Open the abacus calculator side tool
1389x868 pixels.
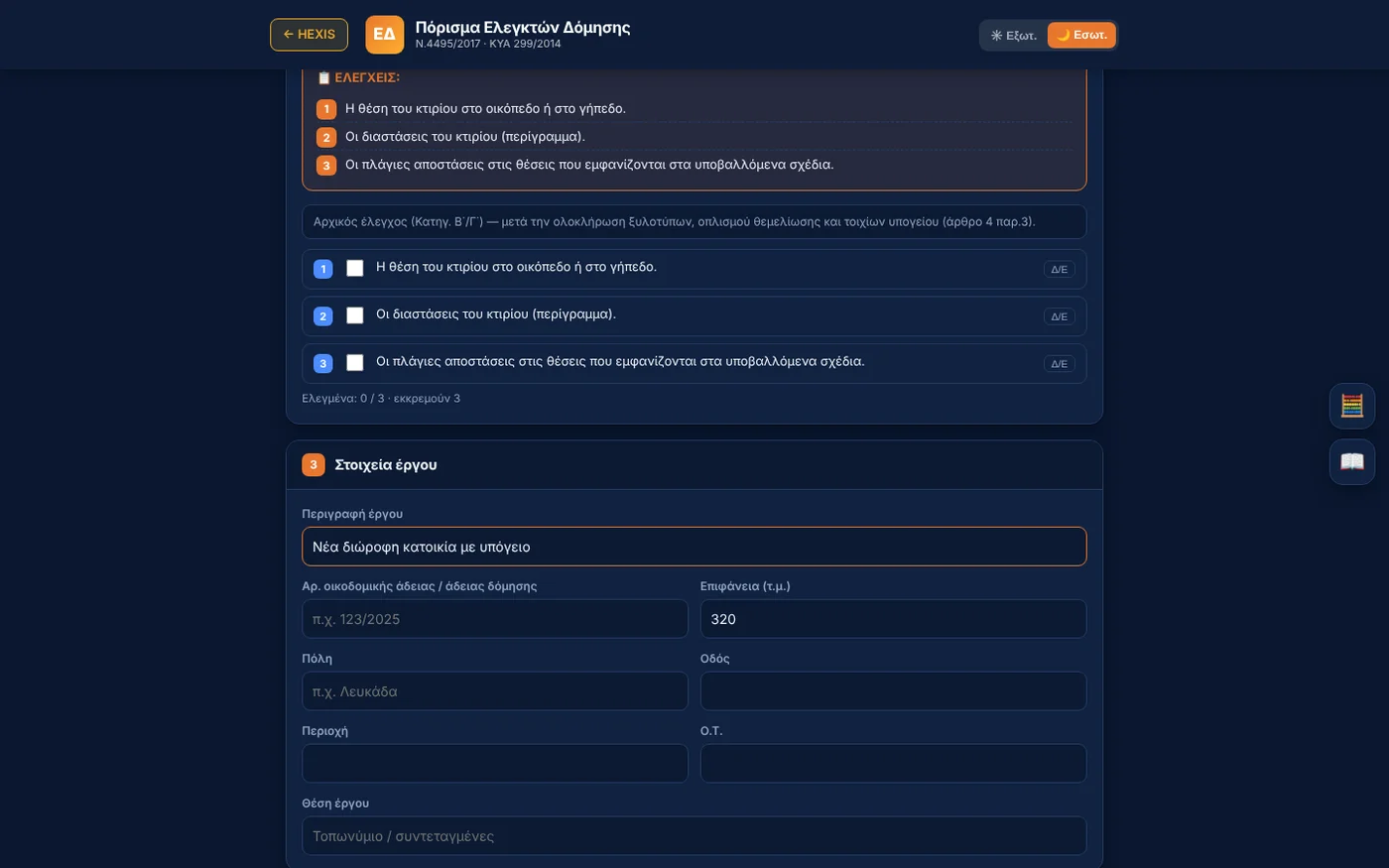1352,406
